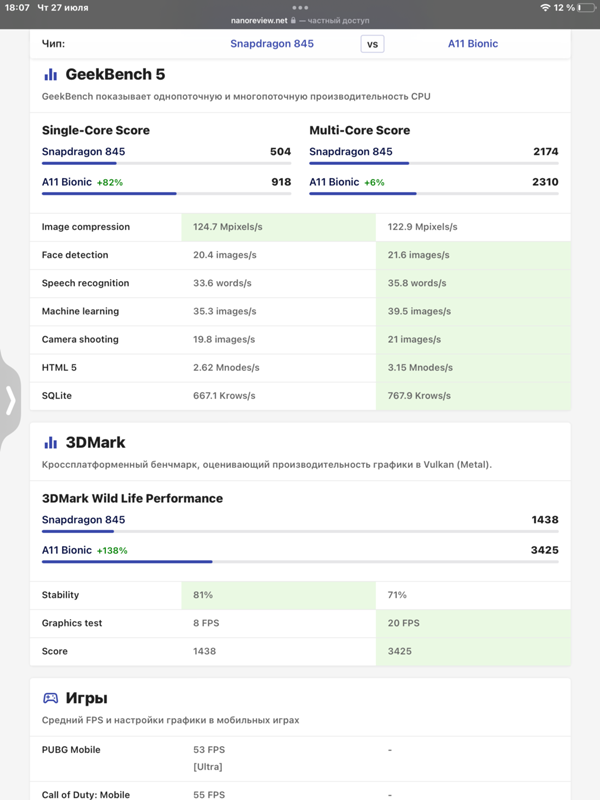Select the HTML 5 row label
Screen dimensions: 600x800
point(59,367)
